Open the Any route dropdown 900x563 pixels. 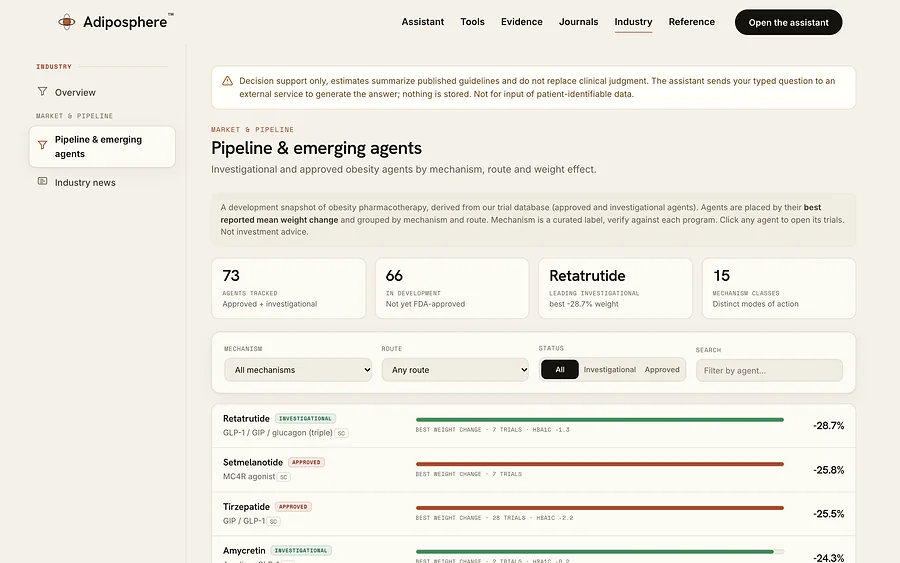(455, 370)
